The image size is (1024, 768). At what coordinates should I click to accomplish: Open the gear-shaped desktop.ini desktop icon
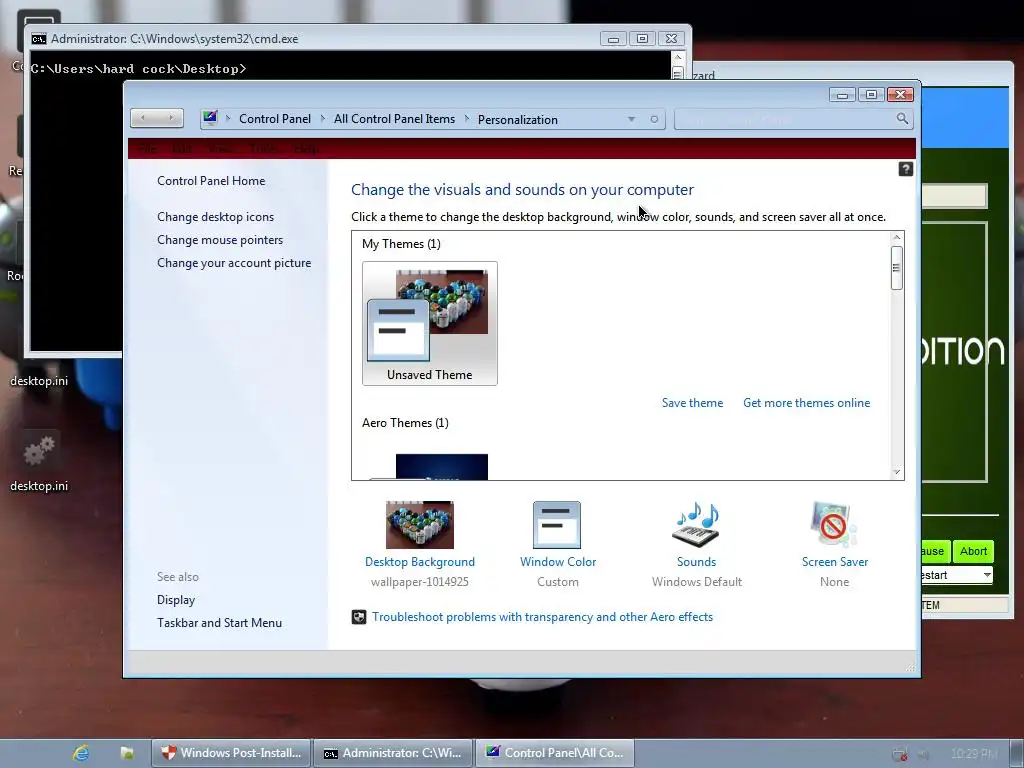pyautogui.click(x=39, y=452)
